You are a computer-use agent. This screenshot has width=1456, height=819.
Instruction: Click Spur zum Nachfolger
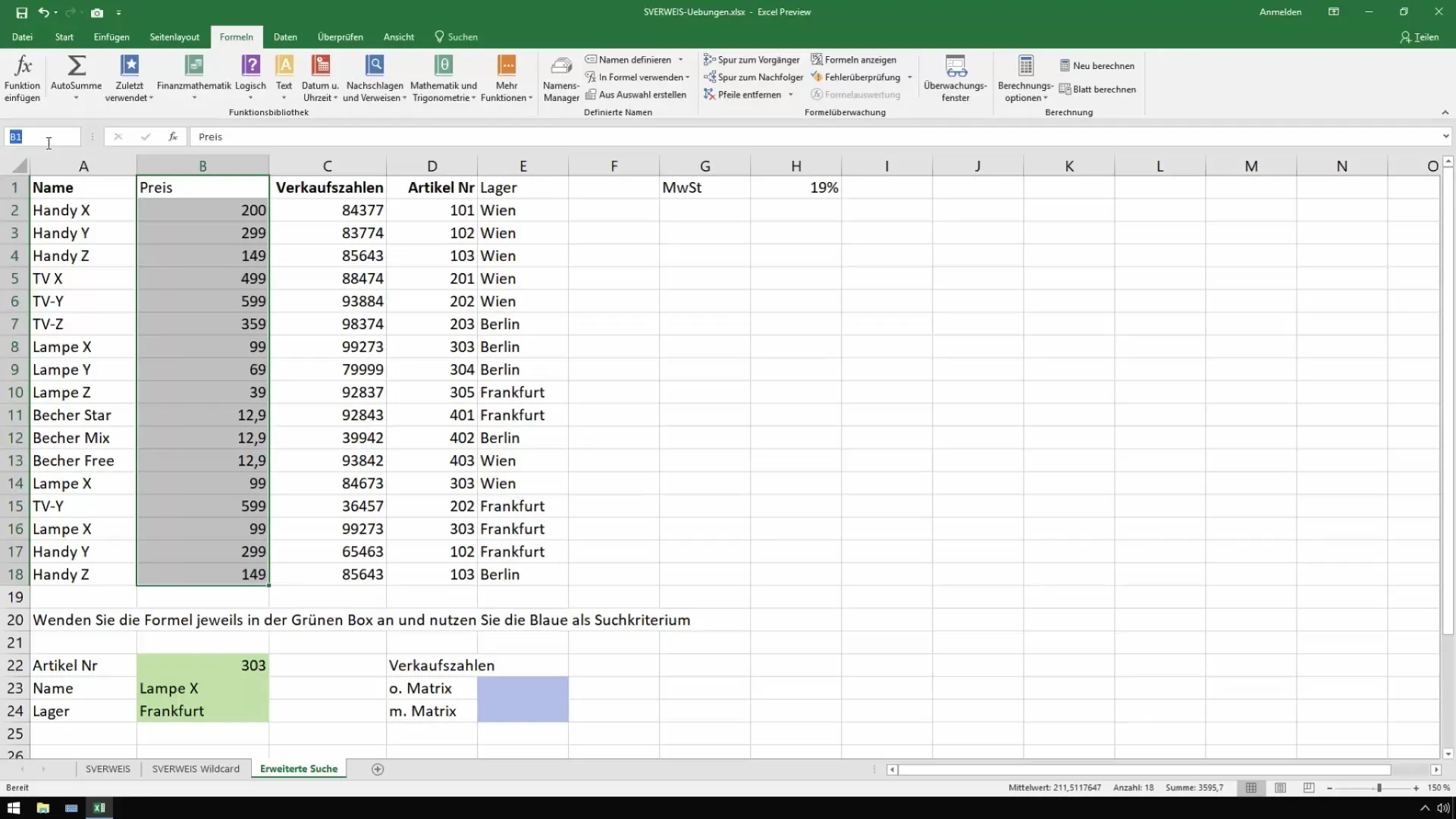[753, 77]
